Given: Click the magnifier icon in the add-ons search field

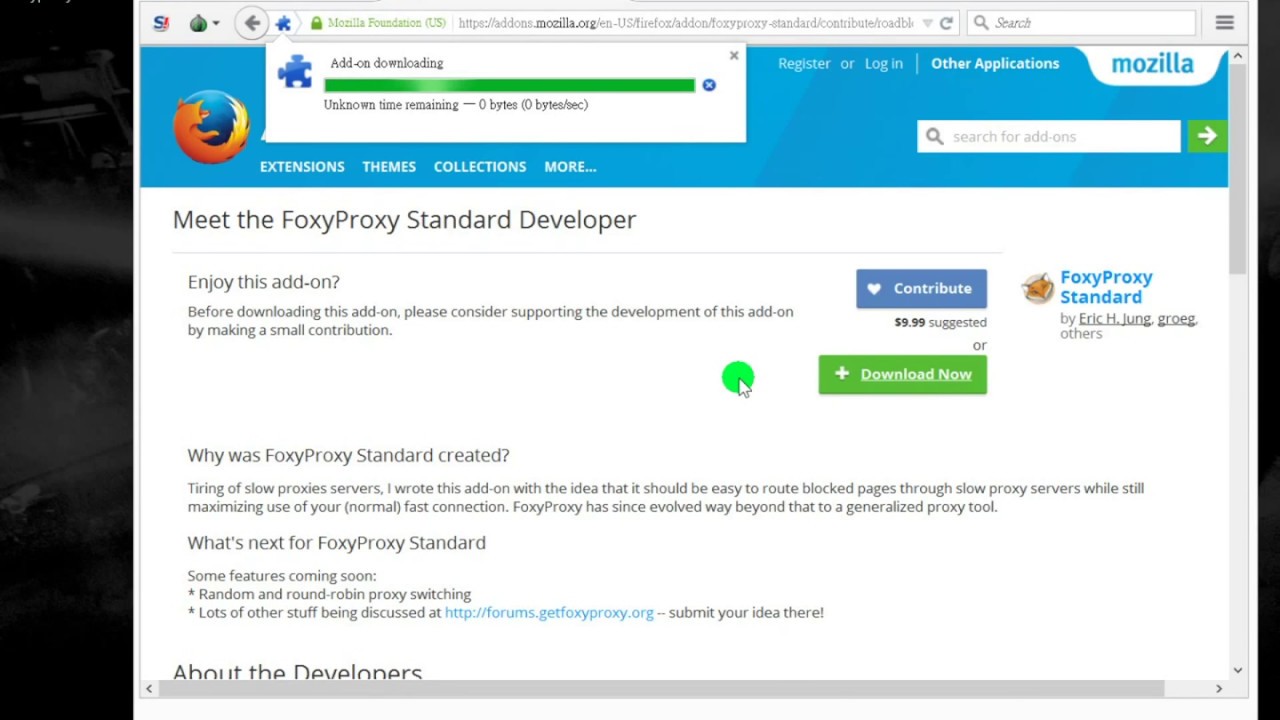Looking at the screenshot, I should coord(934,136).
